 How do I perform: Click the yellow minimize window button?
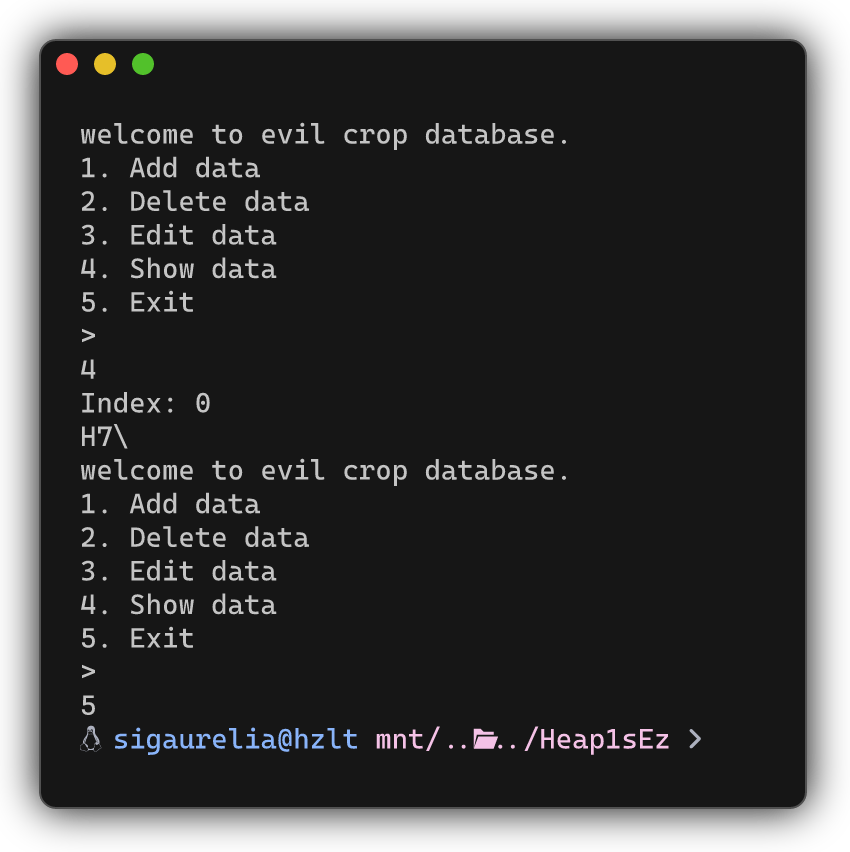(105, 65)
